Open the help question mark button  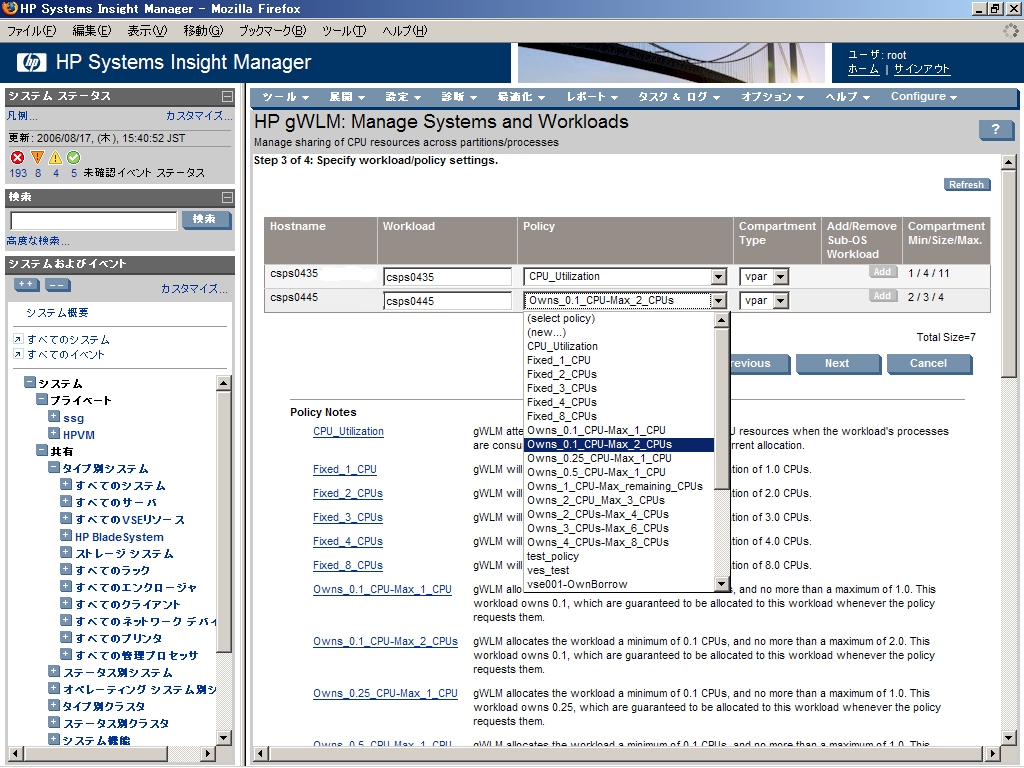(995, 129)
